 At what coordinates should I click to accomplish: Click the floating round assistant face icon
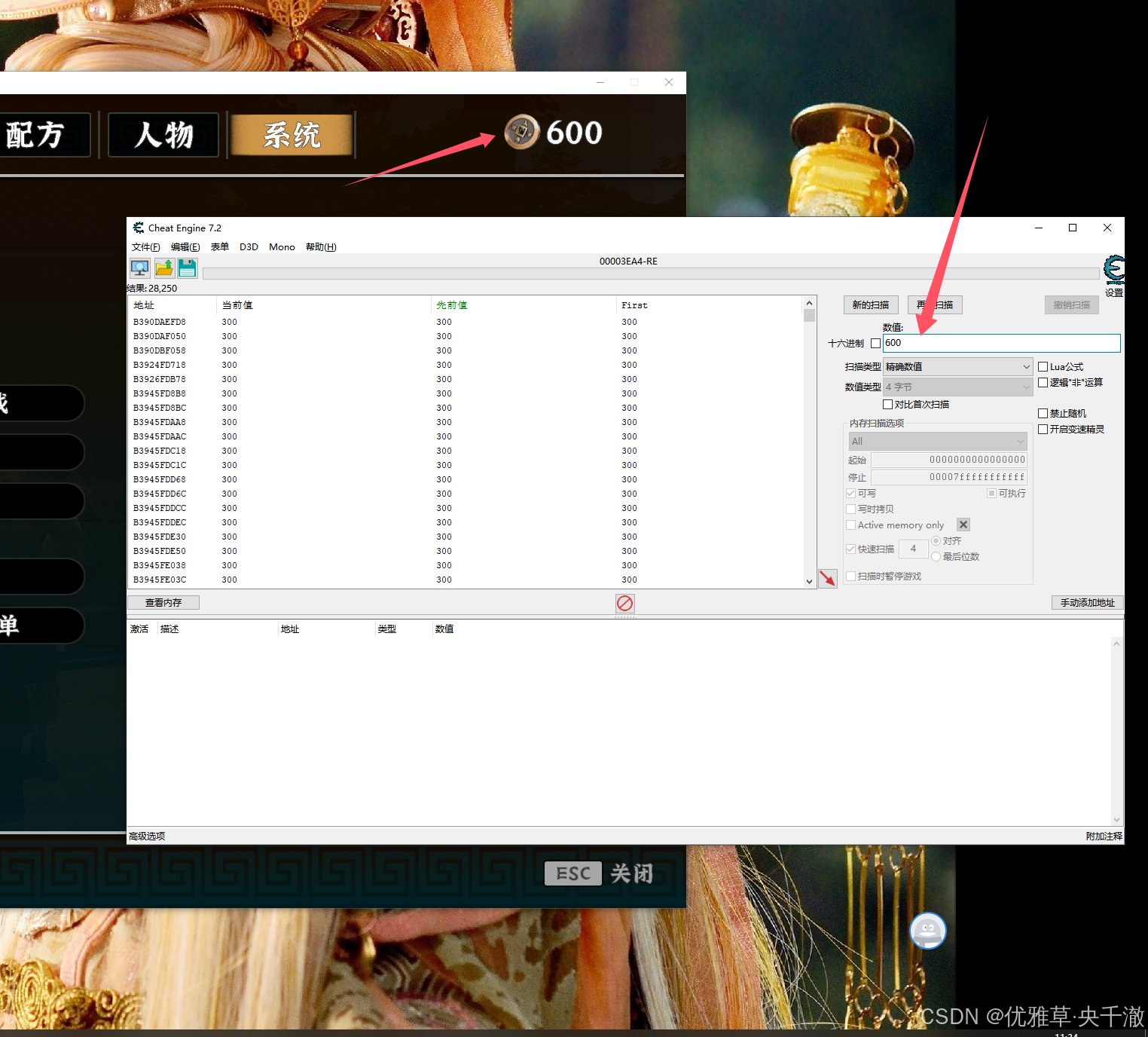point(928,931)
